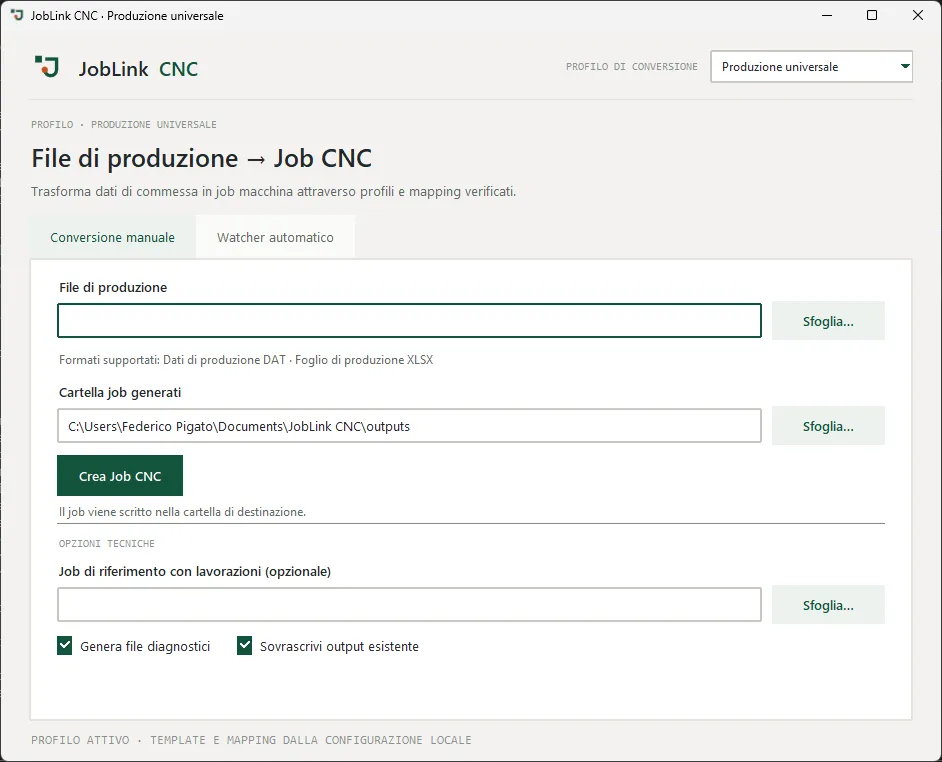The height and width of the screenshot is (762, 942).
Task: Click the 'Trasforma dati di commessa' subtitle text
Action: click(273, 192)
